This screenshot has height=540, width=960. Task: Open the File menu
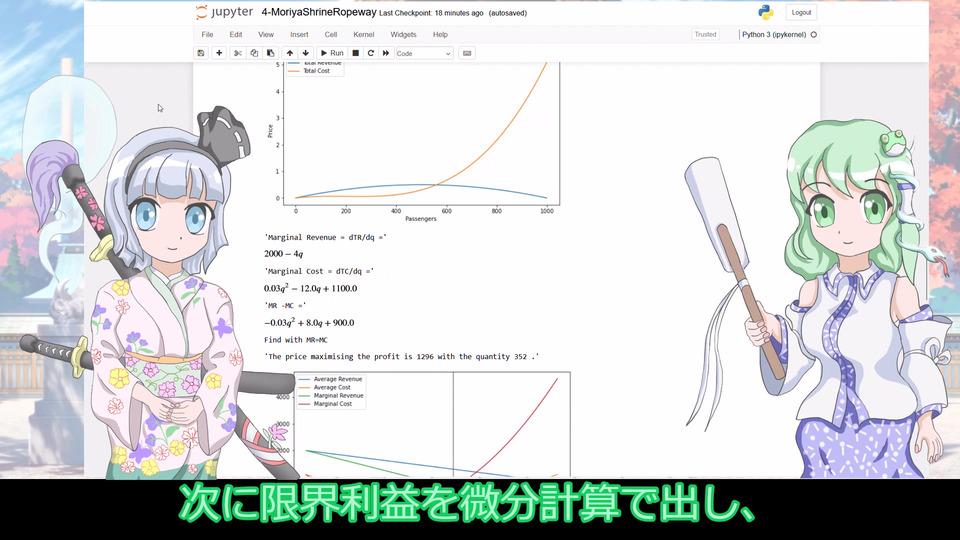208,35
